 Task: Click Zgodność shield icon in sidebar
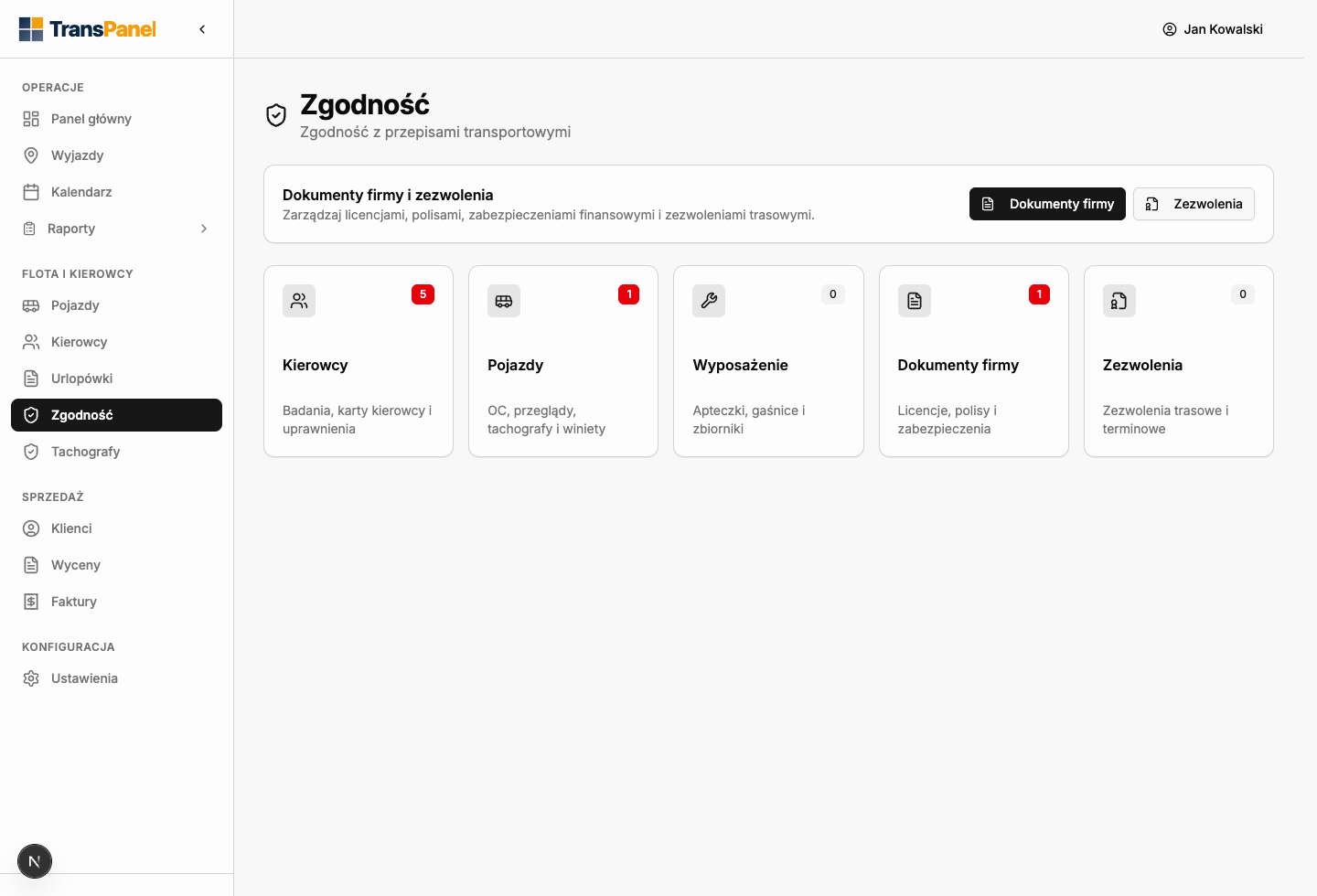(31, 415)
